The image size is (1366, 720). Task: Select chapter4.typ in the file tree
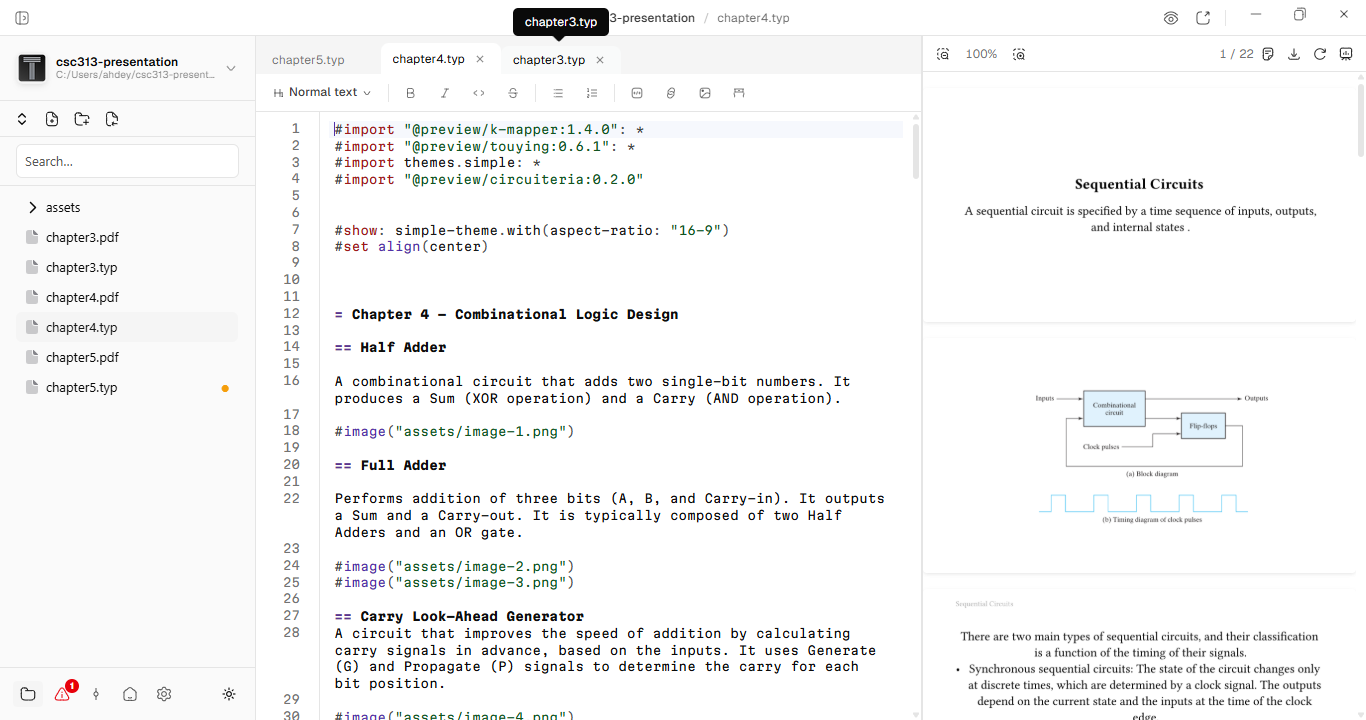tap(127, 327)
